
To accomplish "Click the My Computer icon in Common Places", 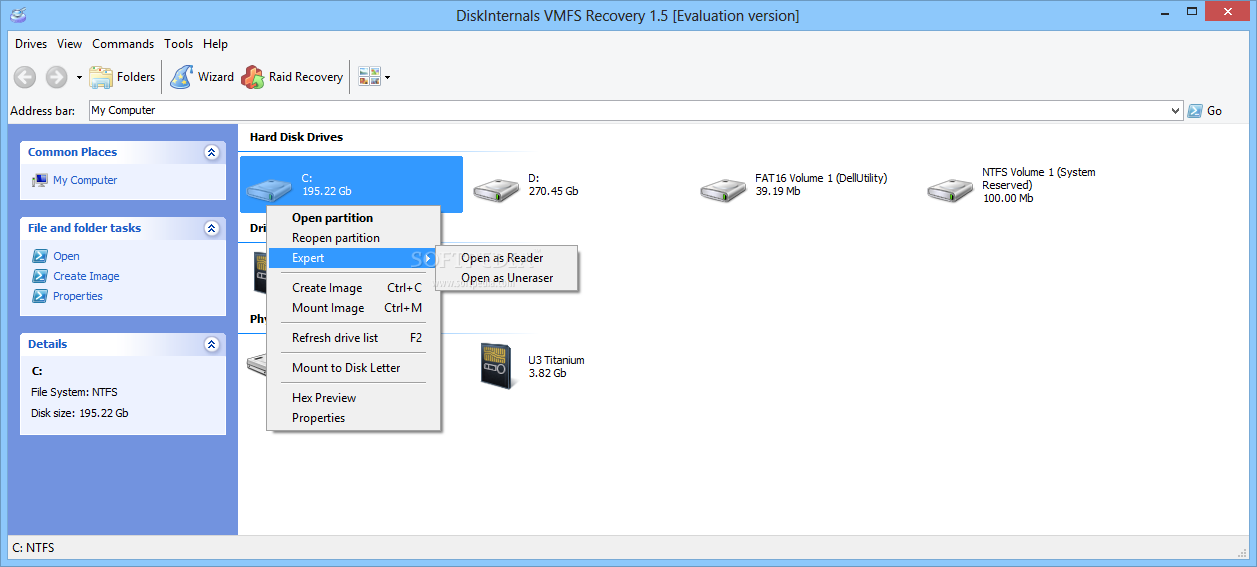I will pos(40,180).
